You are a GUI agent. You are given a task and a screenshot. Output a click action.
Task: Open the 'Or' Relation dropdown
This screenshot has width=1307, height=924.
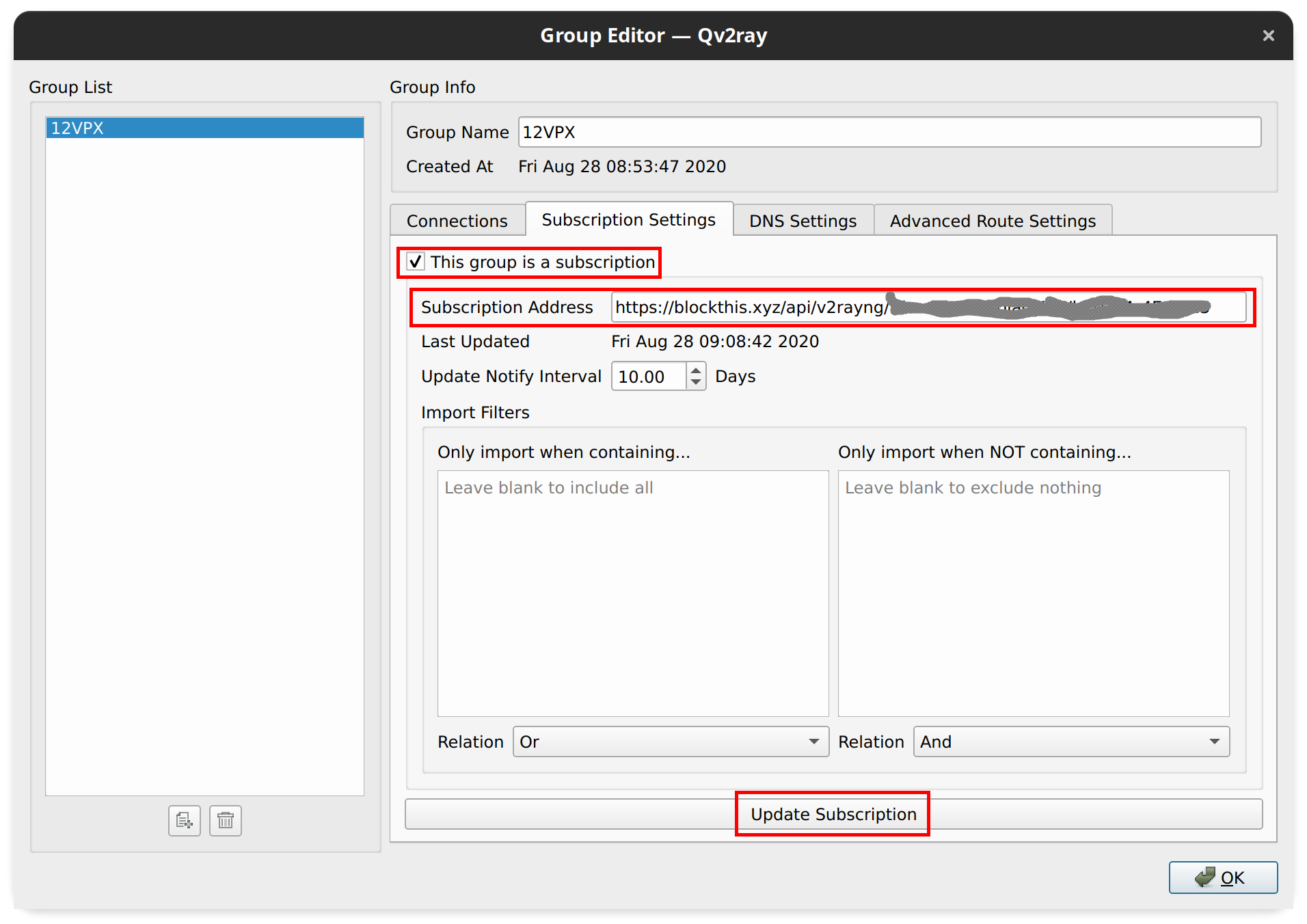pyautogui.click(x=670, y=742)
